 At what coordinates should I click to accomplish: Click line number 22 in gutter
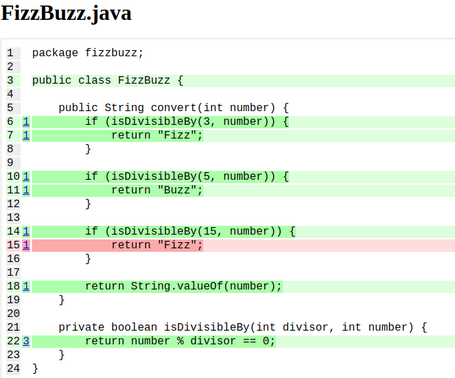13,341
